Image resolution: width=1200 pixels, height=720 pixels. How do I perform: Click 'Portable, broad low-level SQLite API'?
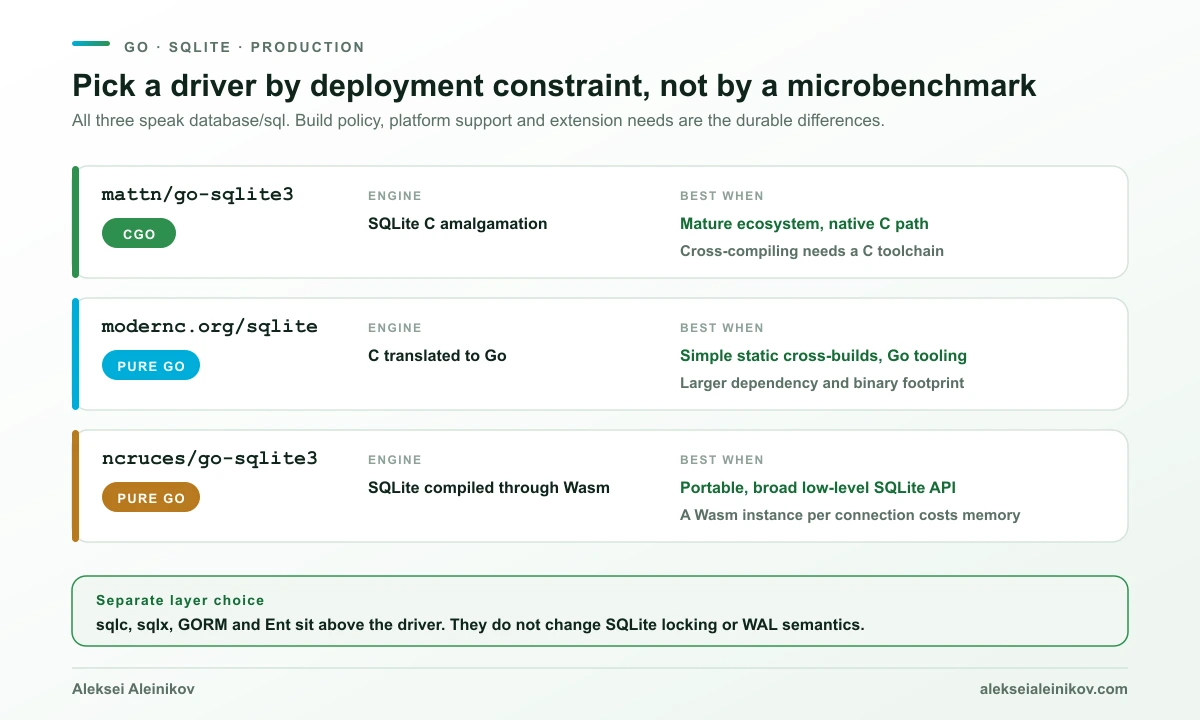[x=819, y=488]
